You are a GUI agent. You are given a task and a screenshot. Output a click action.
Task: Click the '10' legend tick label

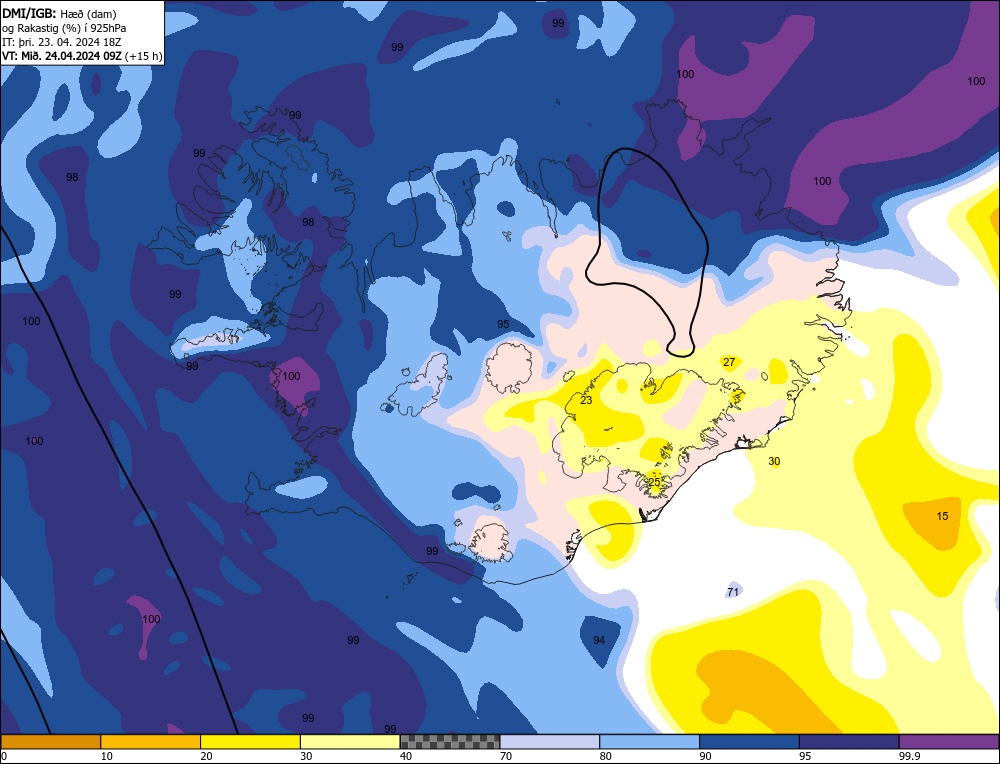(x=107, y=756)
